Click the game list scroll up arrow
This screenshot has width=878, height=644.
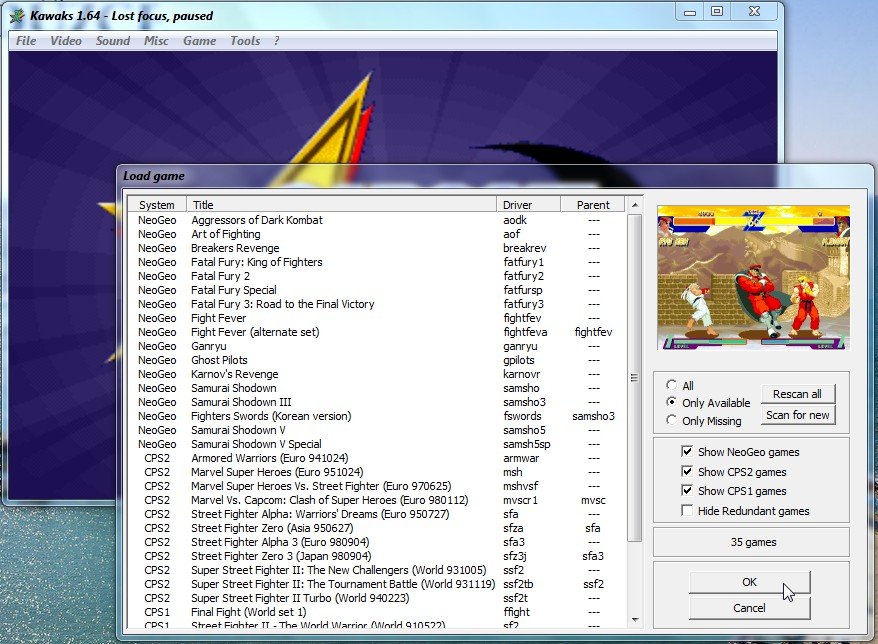tap(634, 205)
